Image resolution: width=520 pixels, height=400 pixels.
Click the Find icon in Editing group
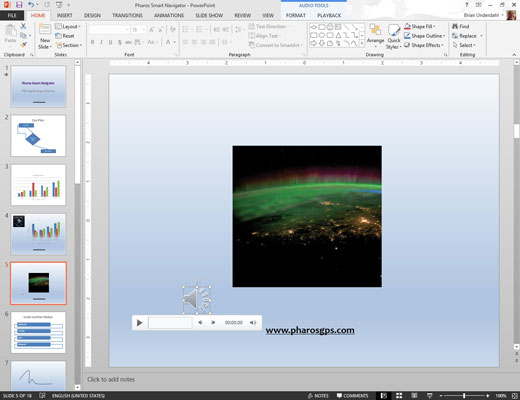pyautogui.click(x=461, y=26)
